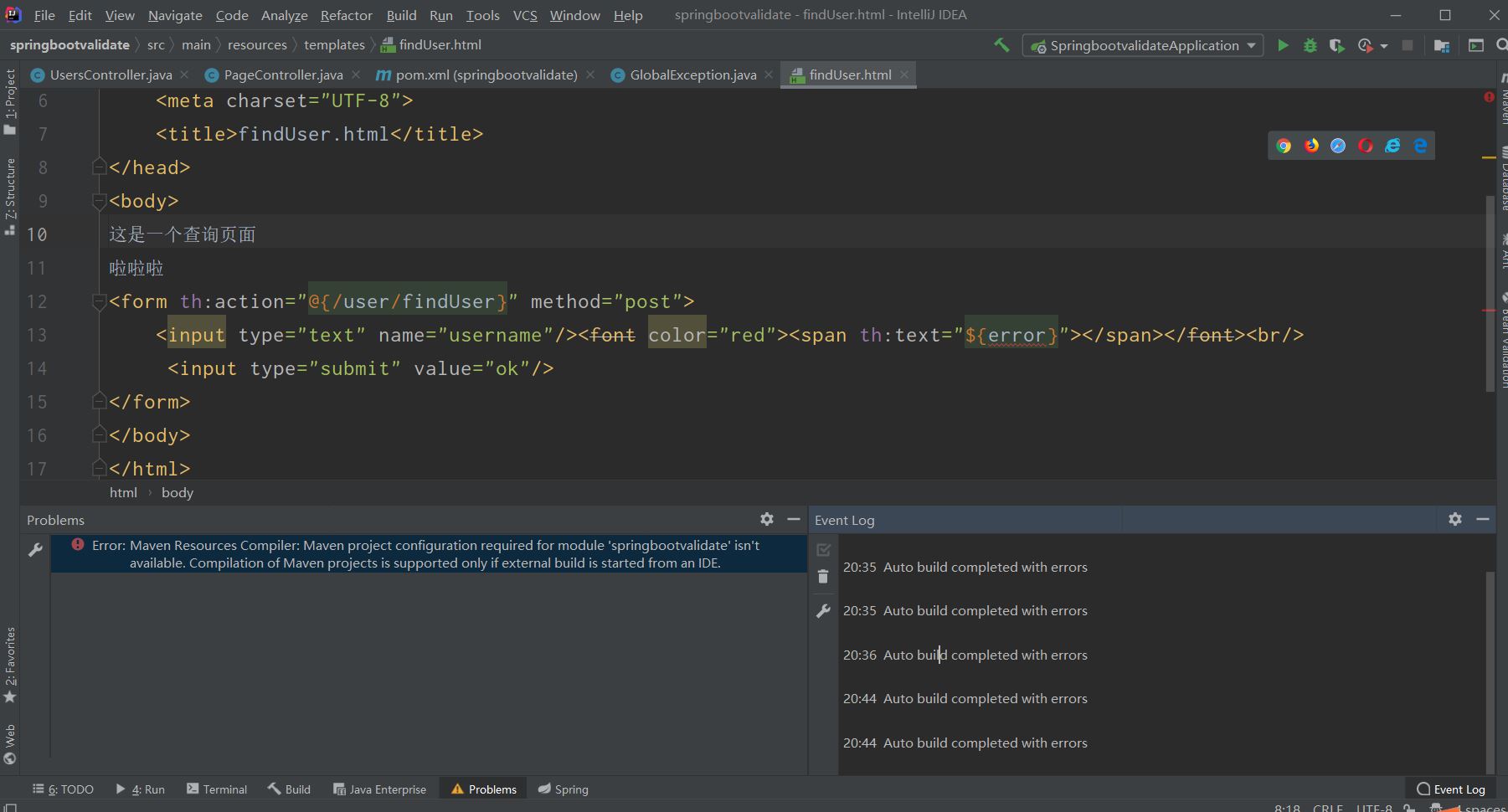Open the File menu
The image size is (1508, 812).
44,15
